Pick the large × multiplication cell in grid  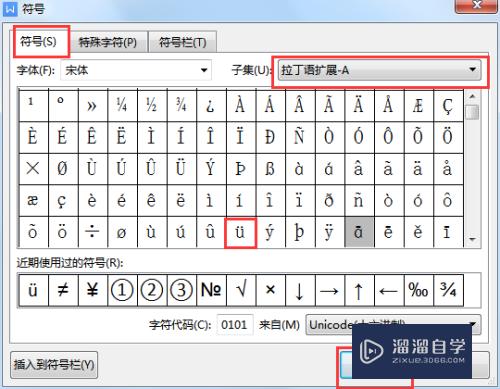click(33, 169)
